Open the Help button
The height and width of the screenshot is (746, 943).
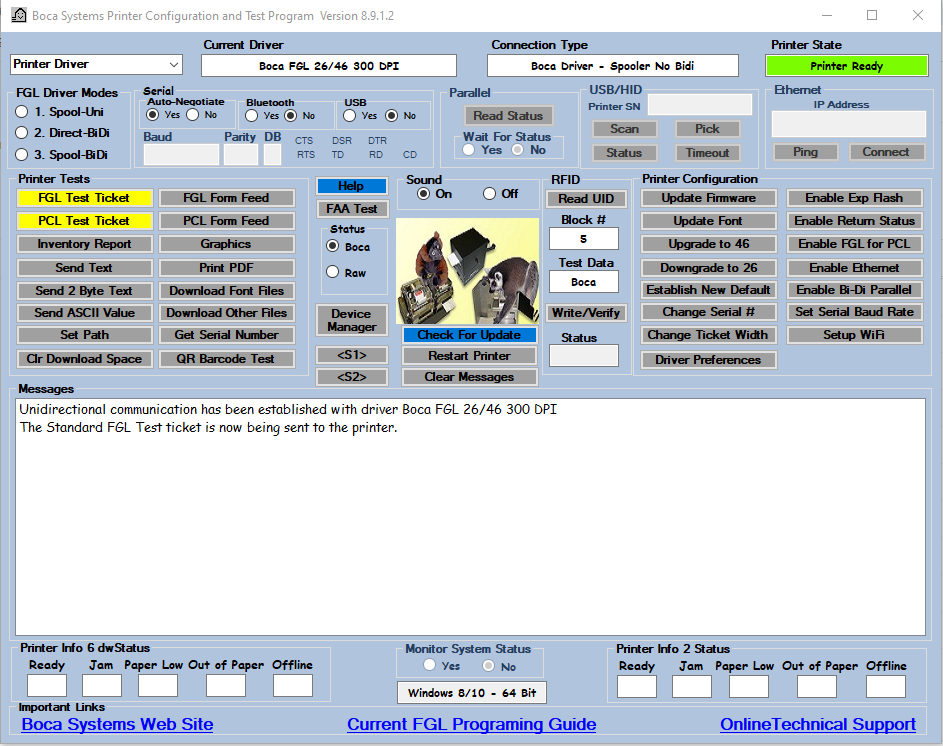point(351,186)
